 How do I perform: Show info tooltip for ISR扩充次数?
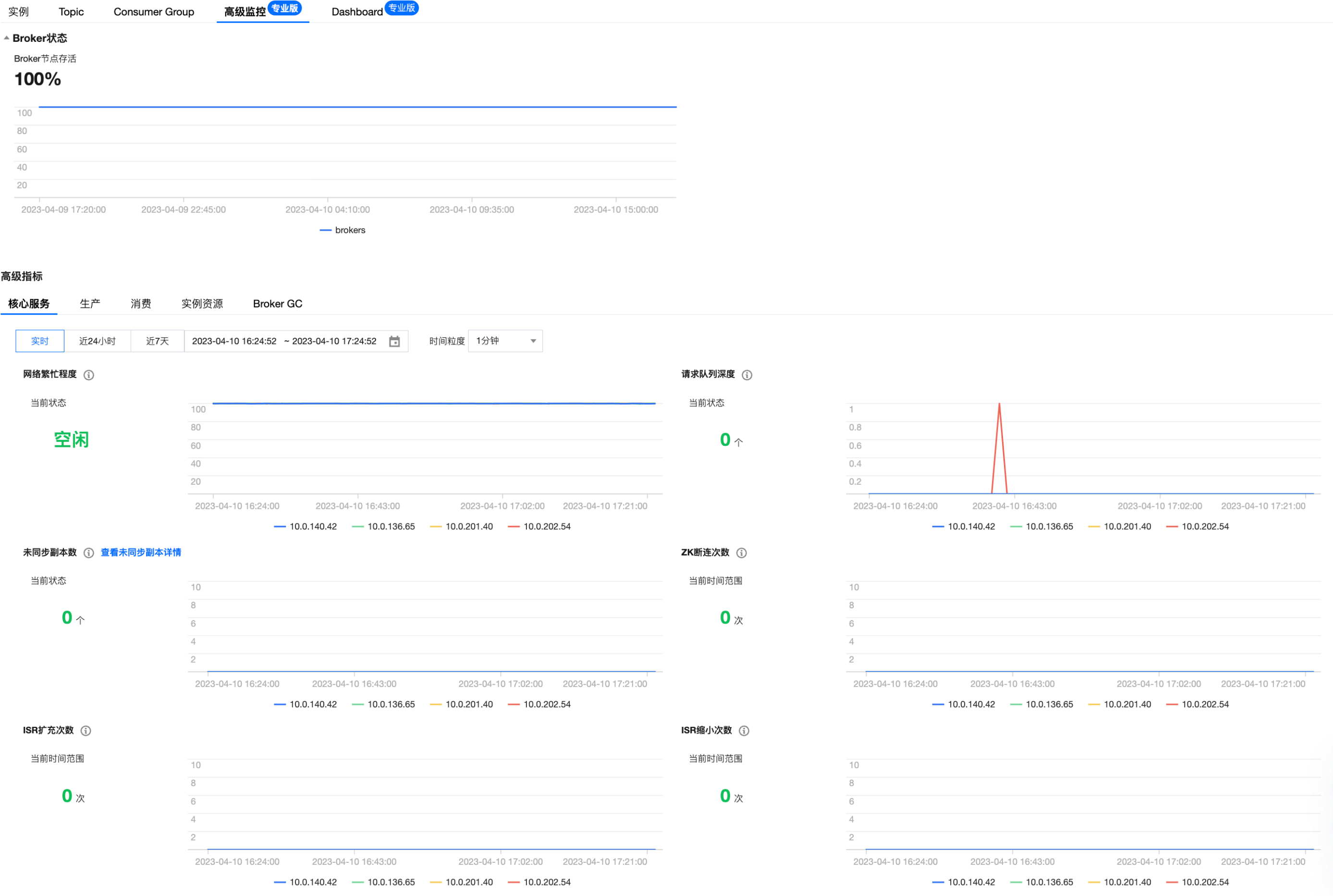(86, 730)
